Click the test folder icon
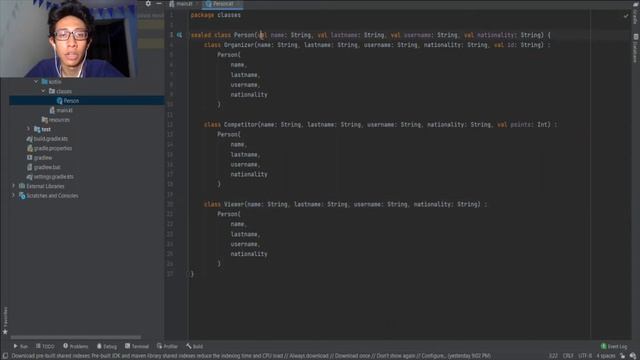 (37, 129)
